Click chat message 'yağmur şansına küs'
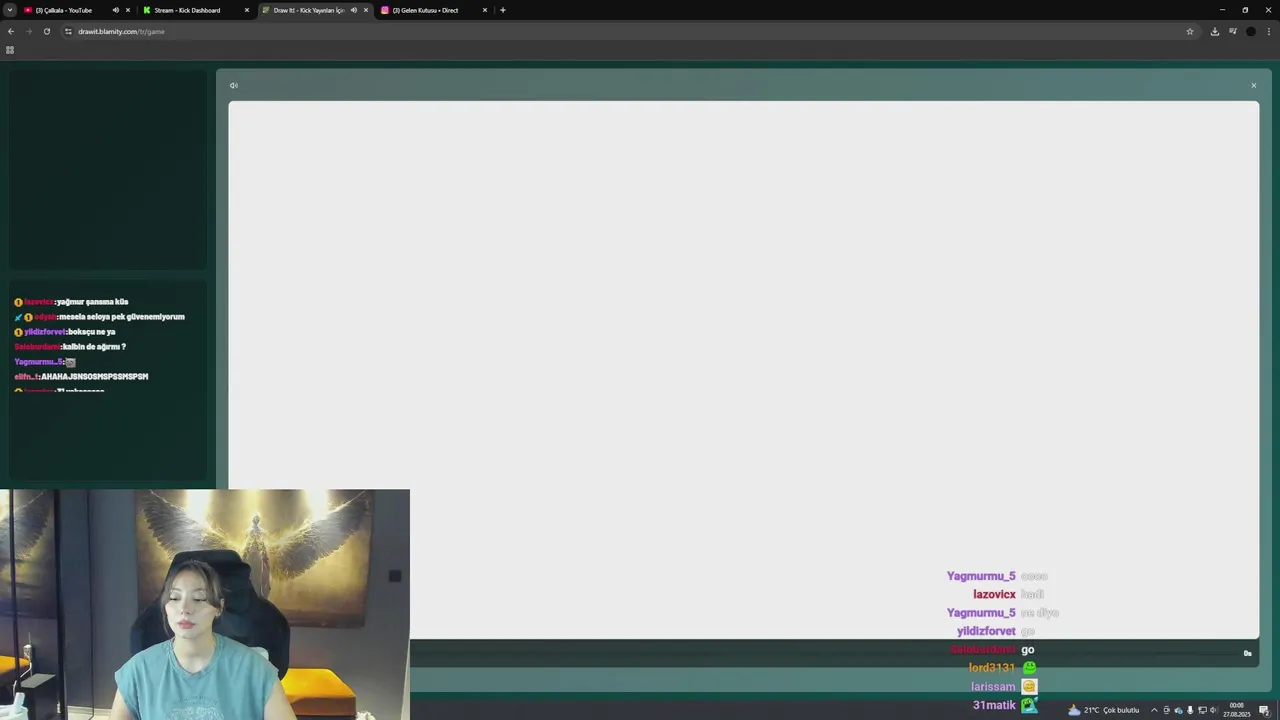This screenshot has width=1280, height=720. pyautogui.click(x=92, y=302)
